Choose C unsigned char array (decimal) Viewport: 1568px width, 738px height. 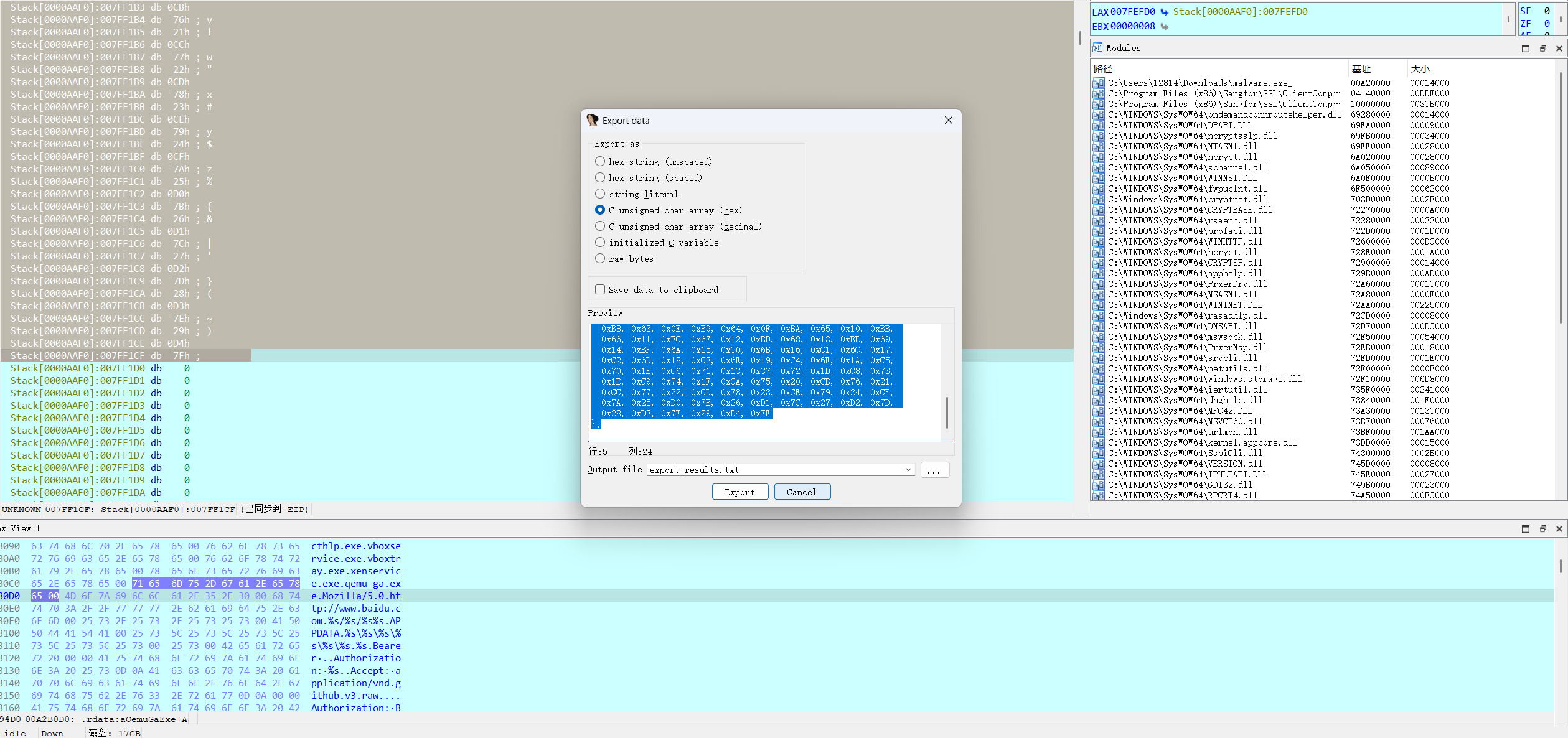pos(600,227)
